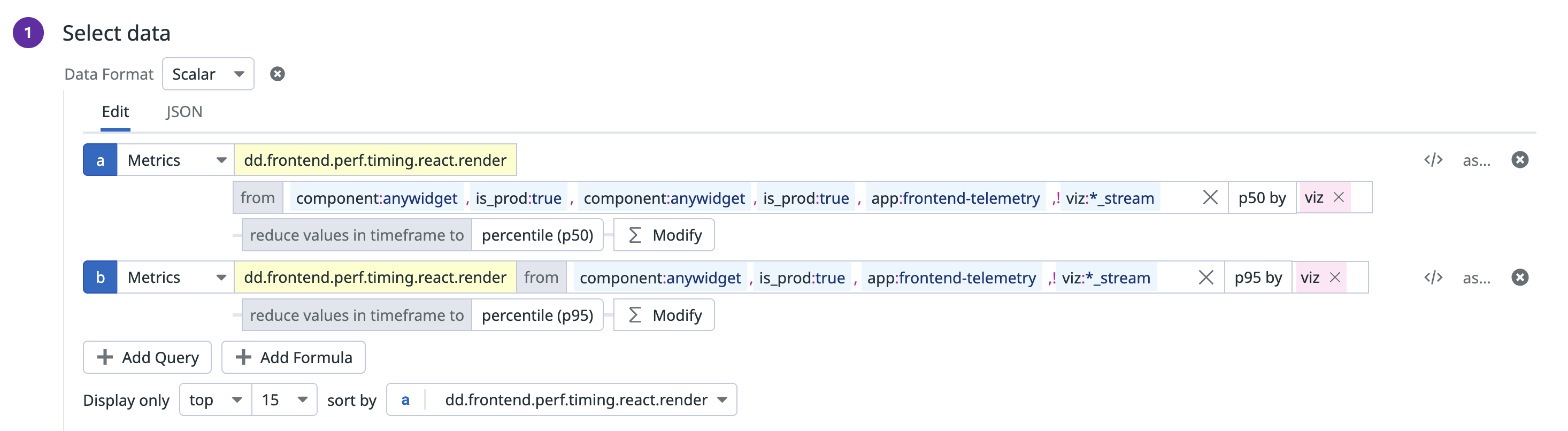The width and height of the screenshot is (1568, 431).
Task: Open code view for query b
Action: coord(1433,278)
